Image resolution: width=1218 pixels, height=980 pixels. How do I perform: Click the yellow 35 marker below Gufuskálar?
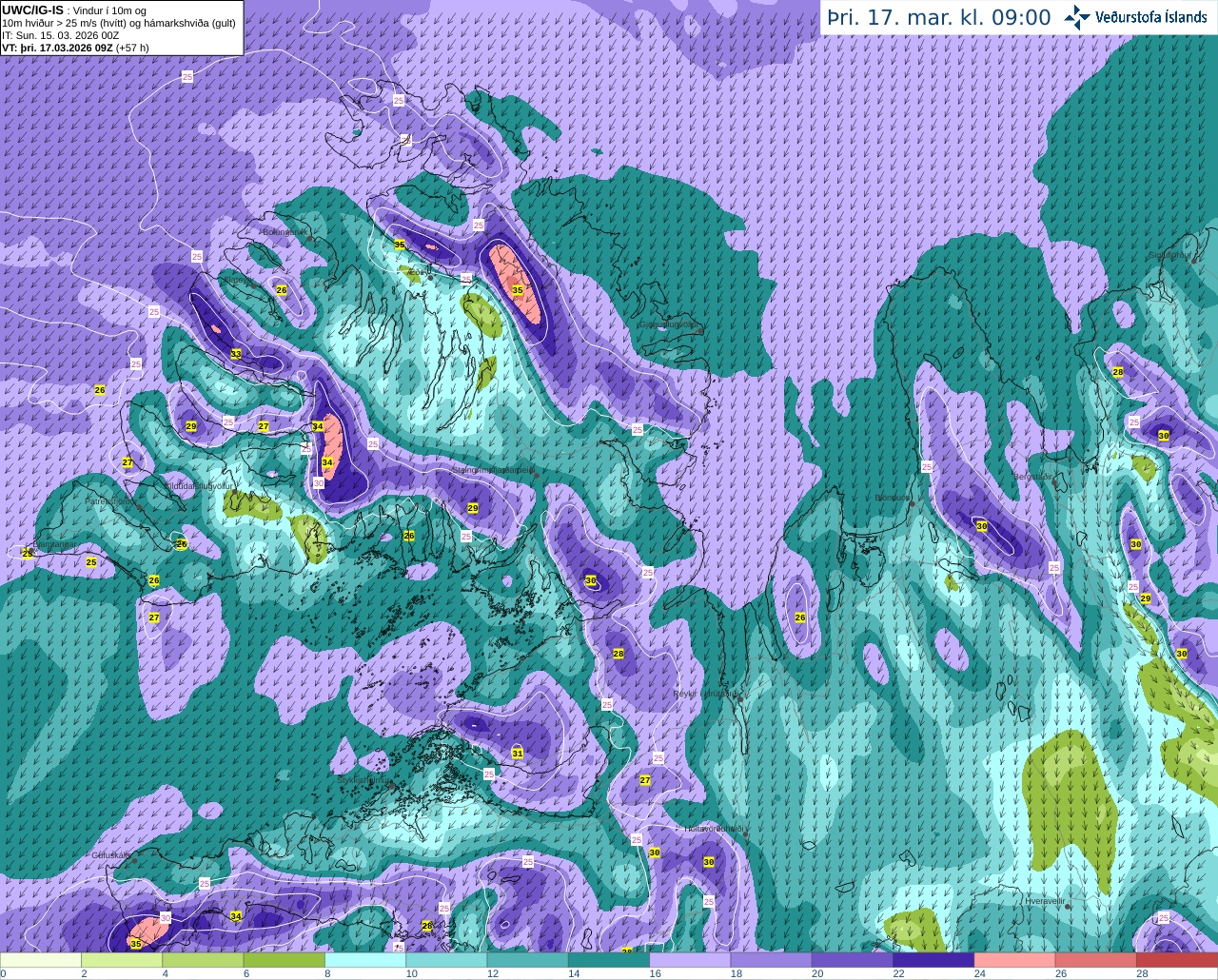point(135,944)
